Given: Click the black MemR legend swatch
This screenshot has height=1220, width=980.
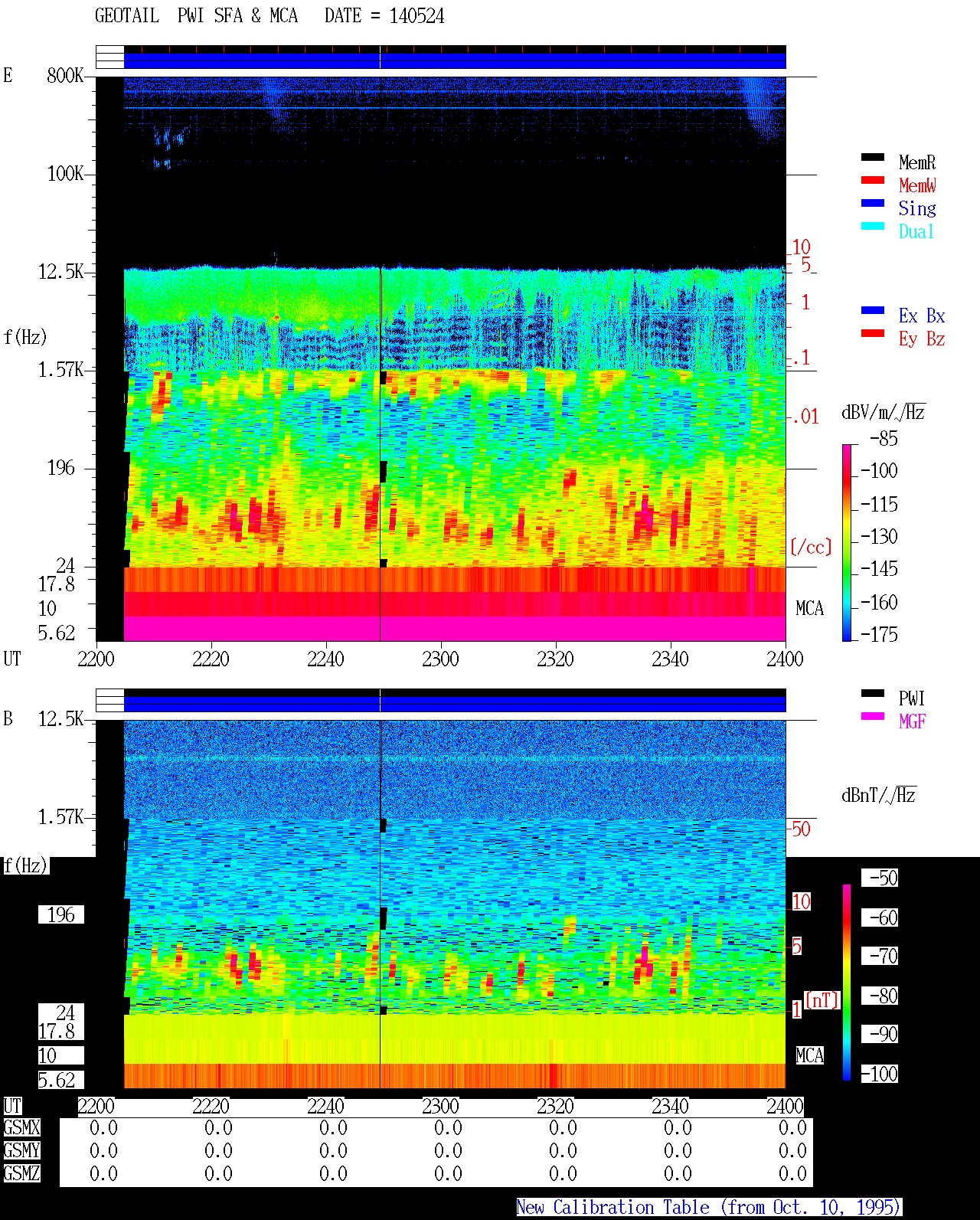Looking at the screenshot, I should (873, 157).
